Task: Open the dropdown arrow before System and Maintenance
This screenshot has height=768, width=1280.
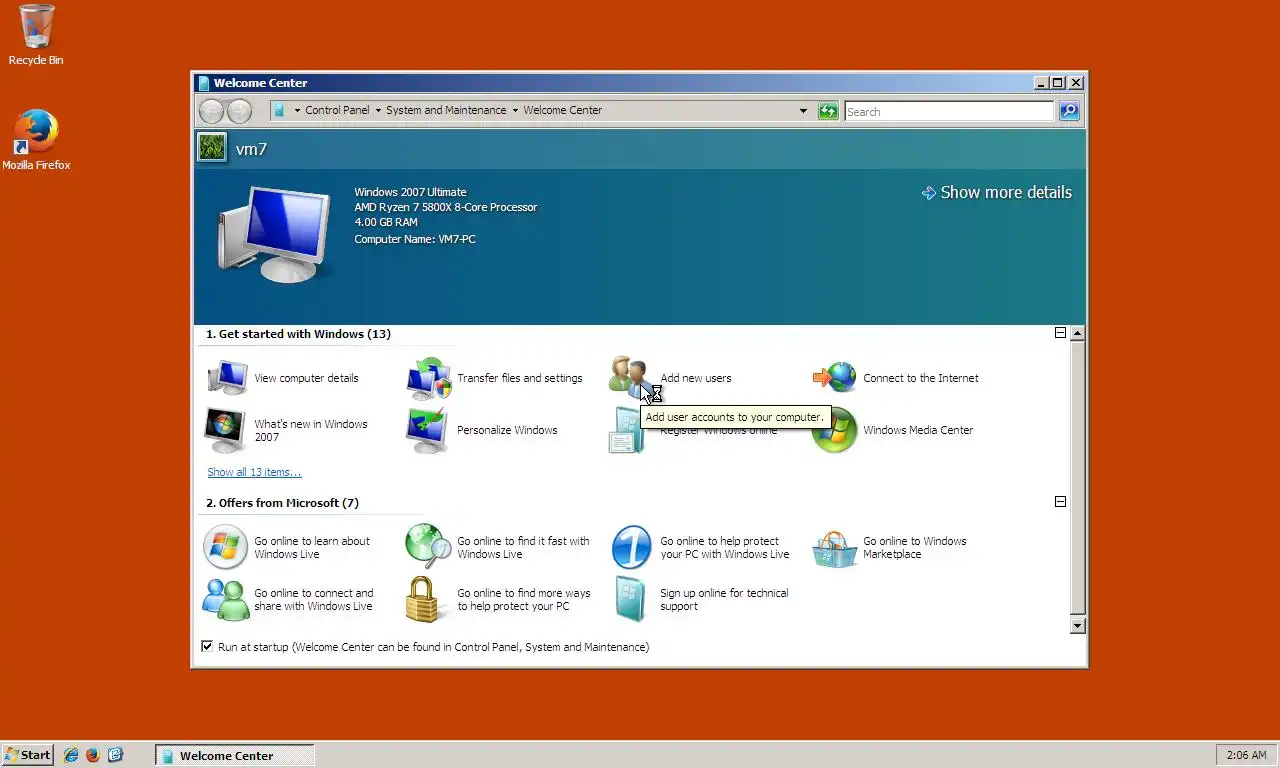Action: click(378, 111)
